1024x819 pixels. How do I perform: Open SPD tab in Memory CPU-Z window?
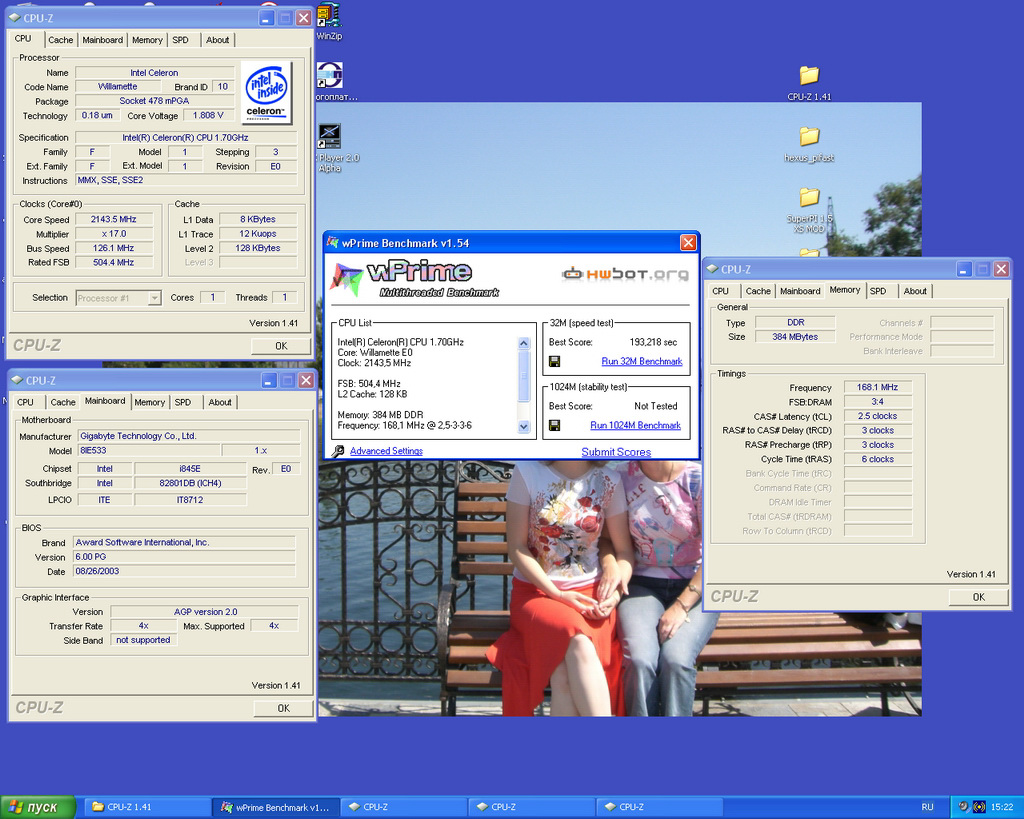[878, 291]
